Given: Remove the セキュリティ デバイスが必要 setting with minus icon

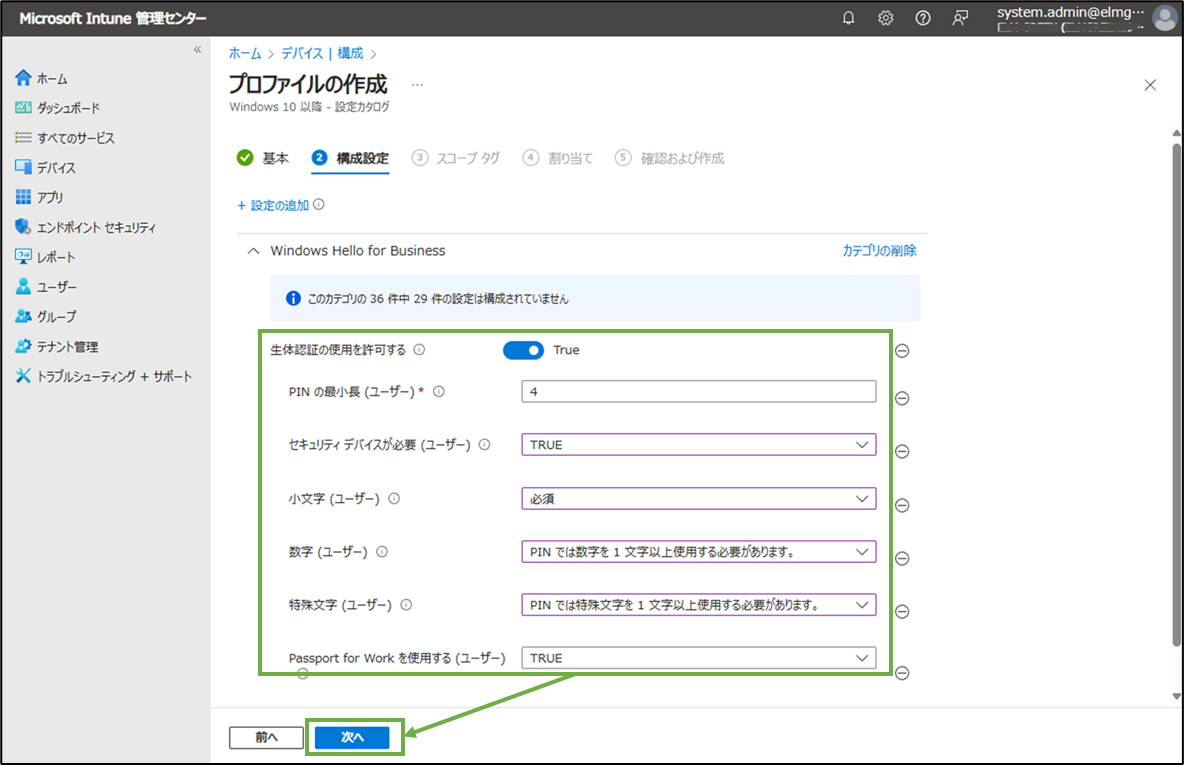Looking at the screenshot, I should [x=902, y=452].
